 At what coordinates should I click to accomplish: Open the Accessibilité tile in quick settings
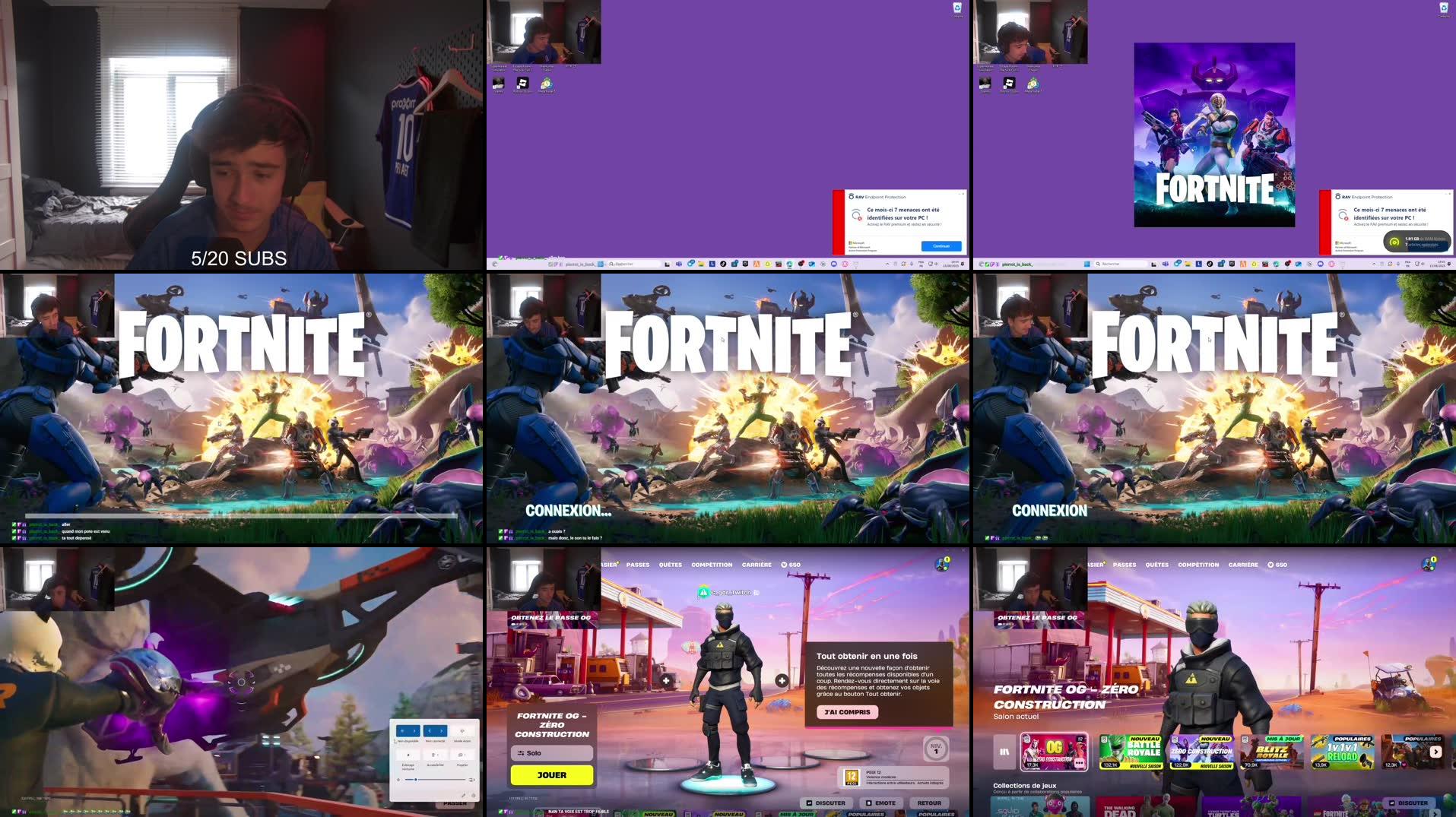[x=436, y=755]
